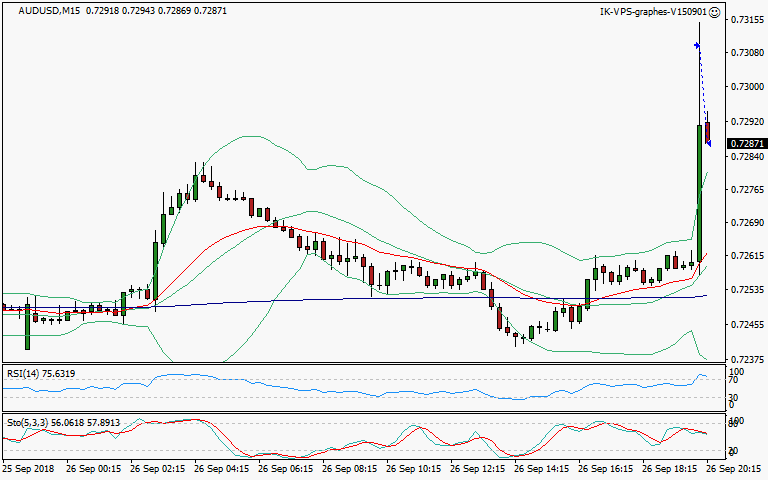
Task: Click the RSI(14) 75.6319 indicator label
Action: pos(41,374)
